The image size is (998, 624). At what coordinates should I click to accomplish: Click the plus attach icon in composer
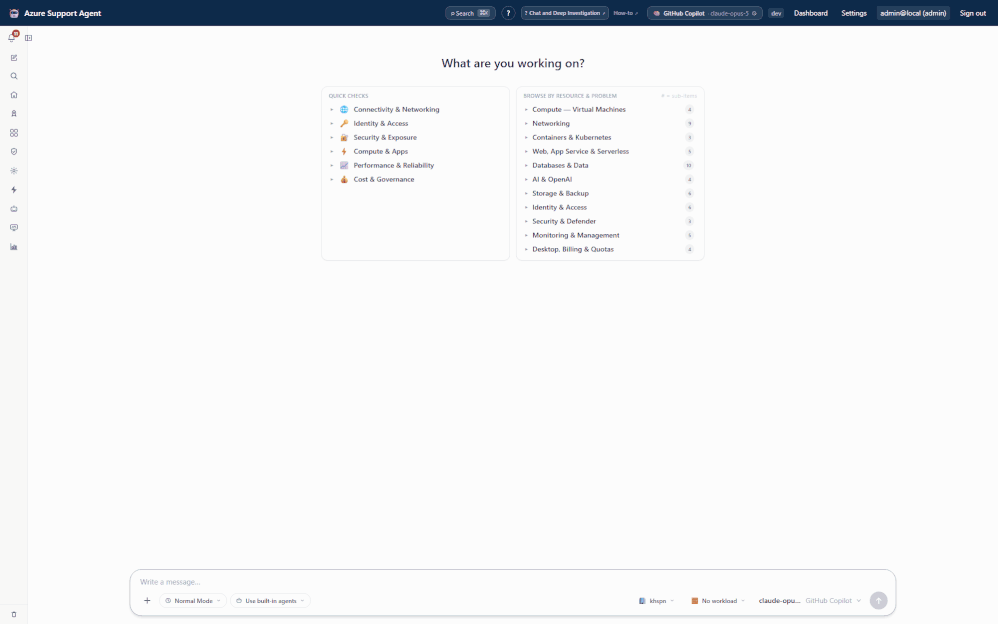click(147, 600)
